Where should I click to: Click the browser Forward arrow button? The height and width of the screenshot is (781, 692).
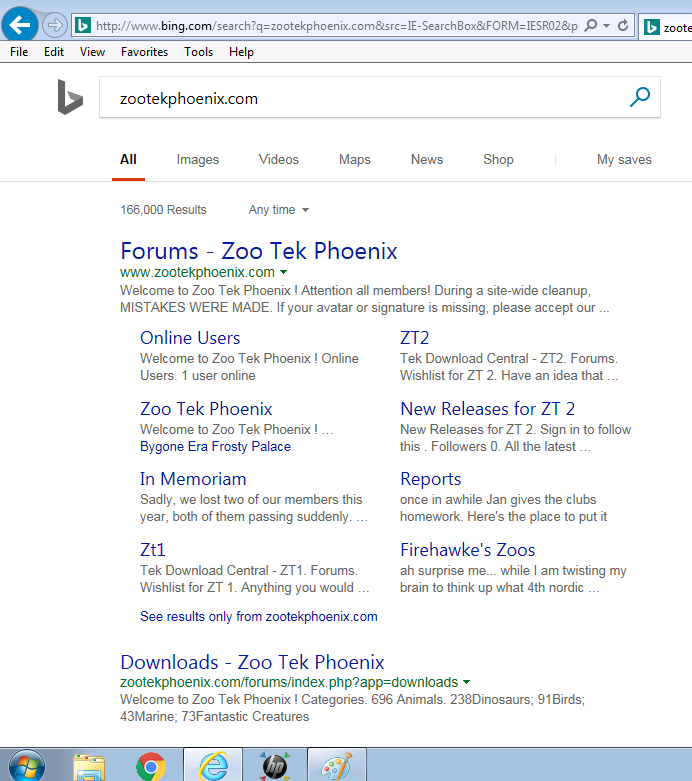(x=54, y=25)
